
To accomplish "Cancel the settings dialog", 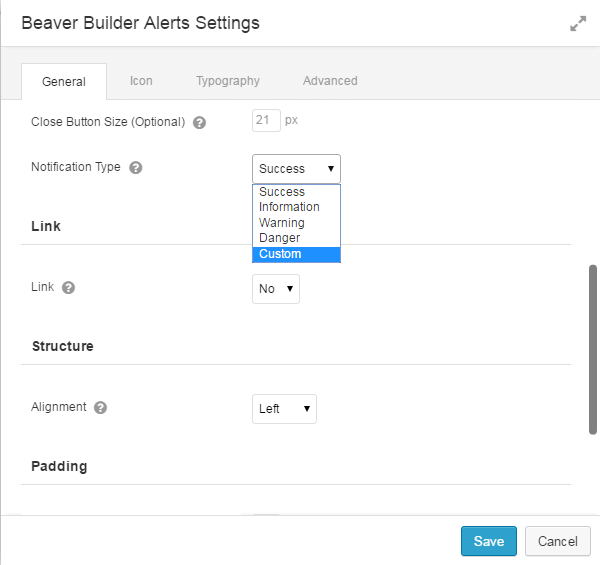I will [x=558, y=541].
